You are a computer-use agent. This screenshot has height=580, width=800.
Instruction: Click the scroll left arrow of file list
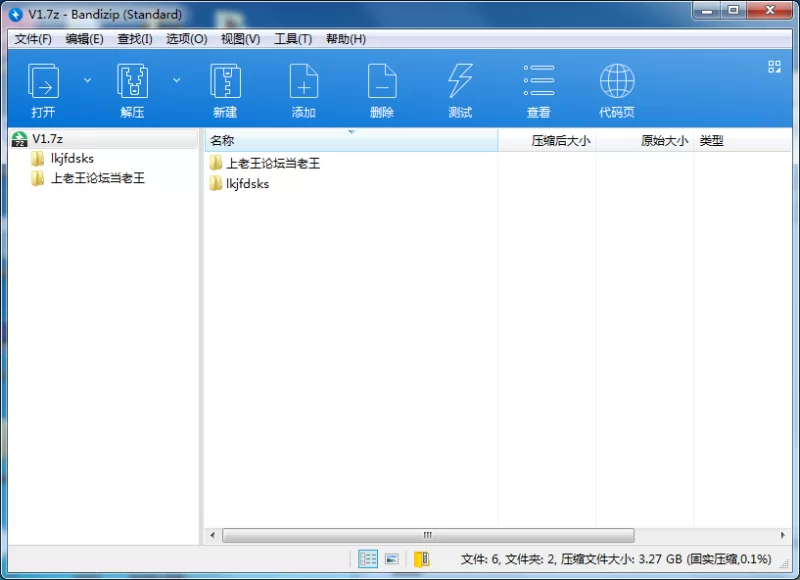(x=212, y=535)
